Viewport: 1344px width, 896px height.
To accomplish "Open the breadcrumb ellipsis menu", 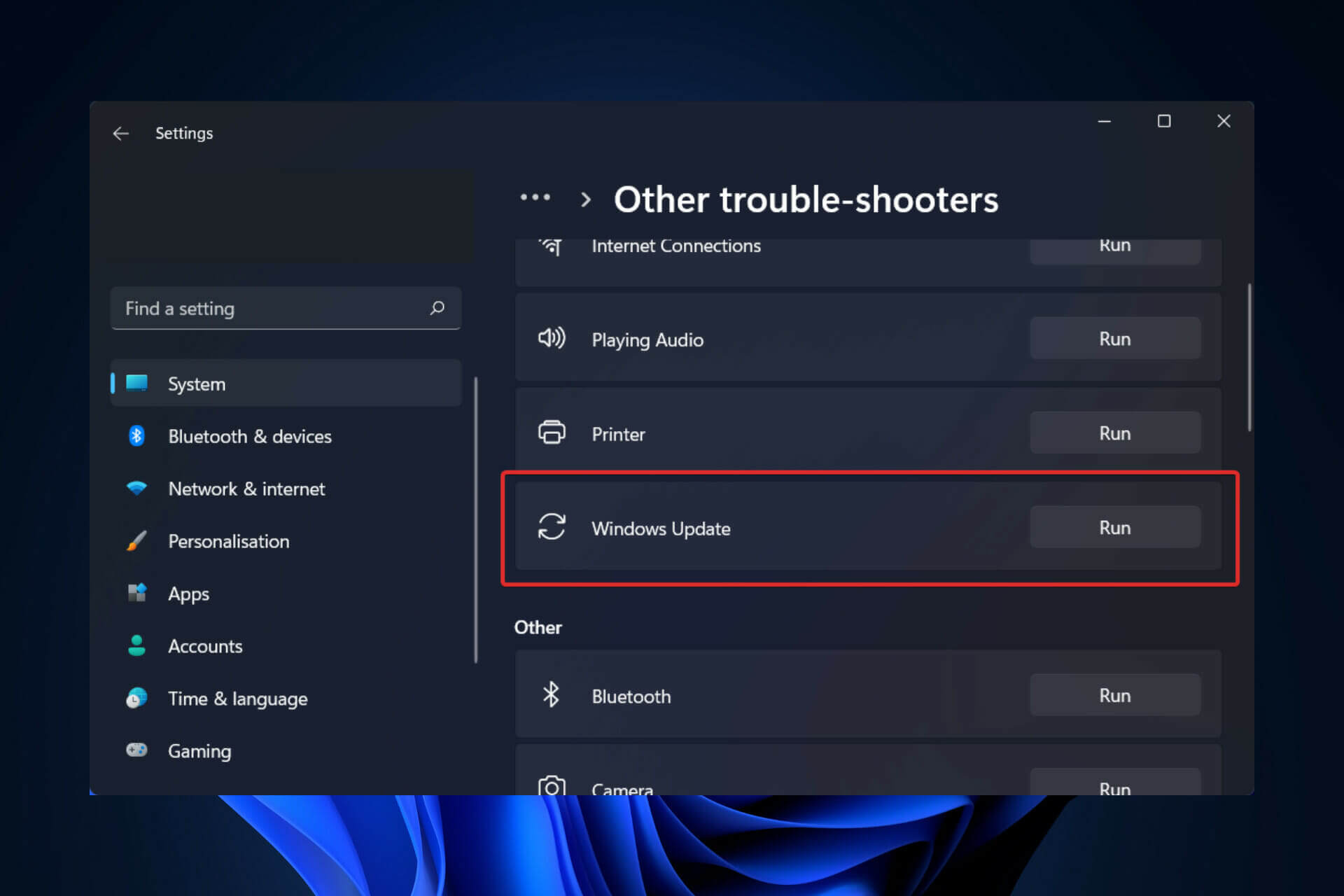I will (535, 198).
